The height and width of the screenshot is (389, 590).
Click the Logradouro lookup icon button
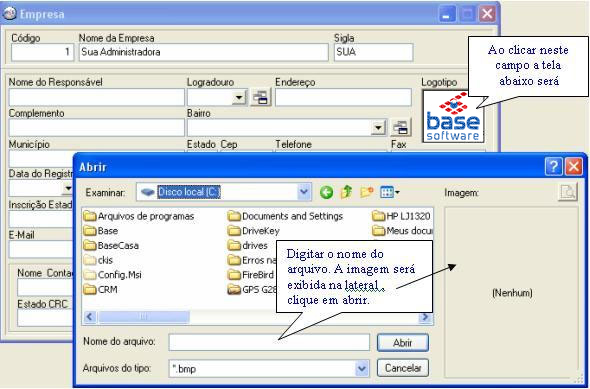261,97
